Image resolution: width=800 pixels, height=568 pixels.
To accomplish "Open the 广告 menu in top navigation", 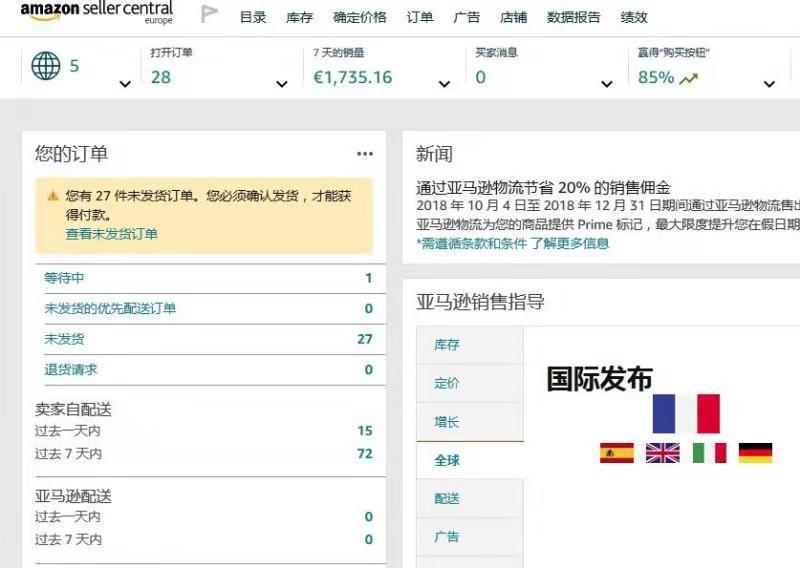I will pyautogui.click(x=466, y=17).
